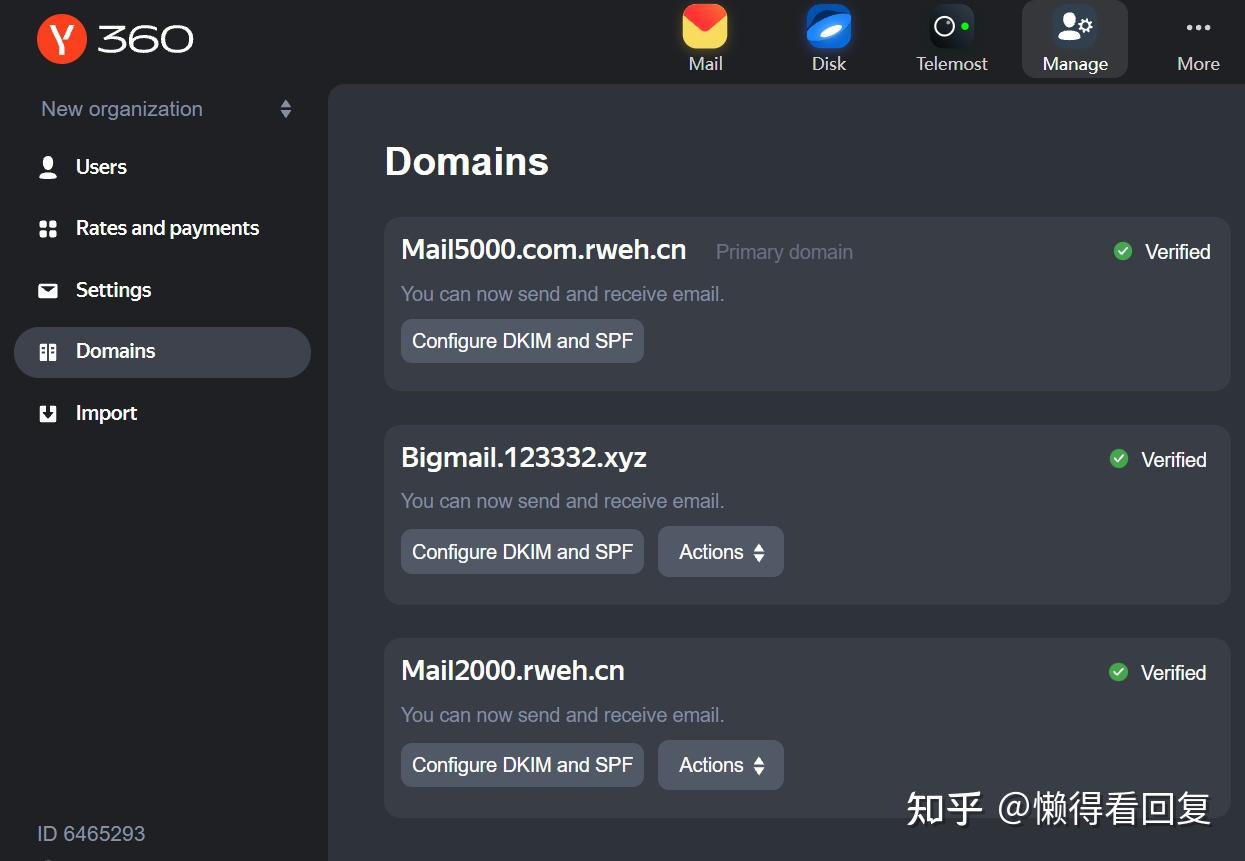The width and height of the screenshot is (1245, 861).
Task: Launch Telemost from the top bar
Action: (950, 38)
